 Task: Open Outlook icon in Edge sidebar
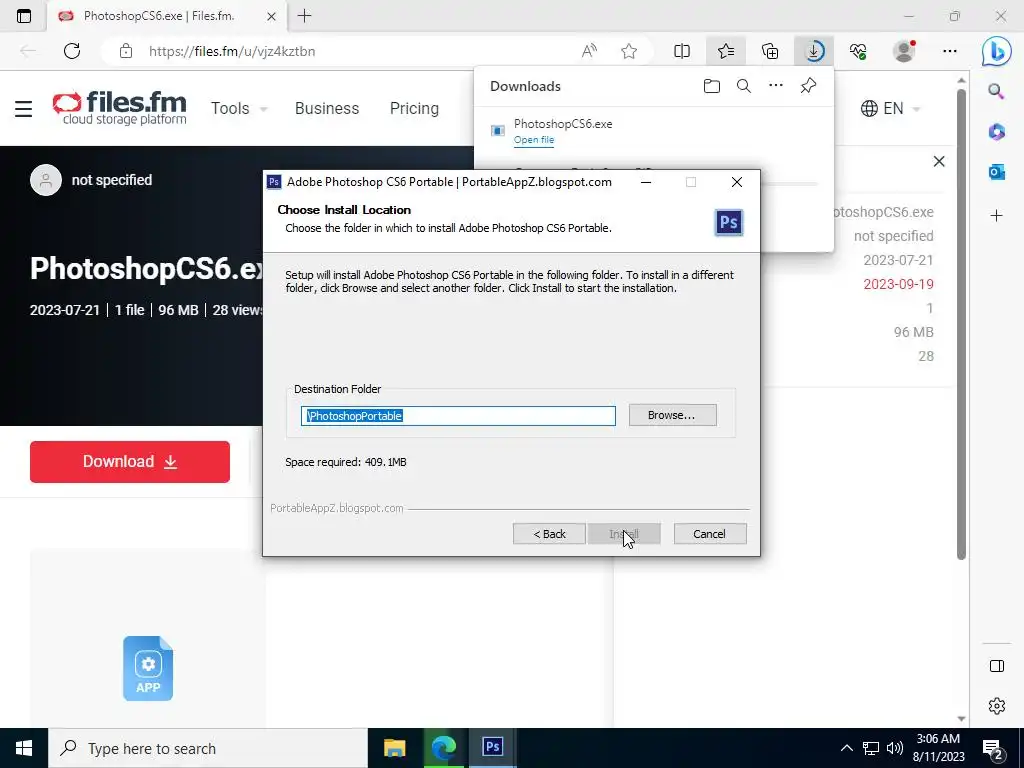point(996,172)
